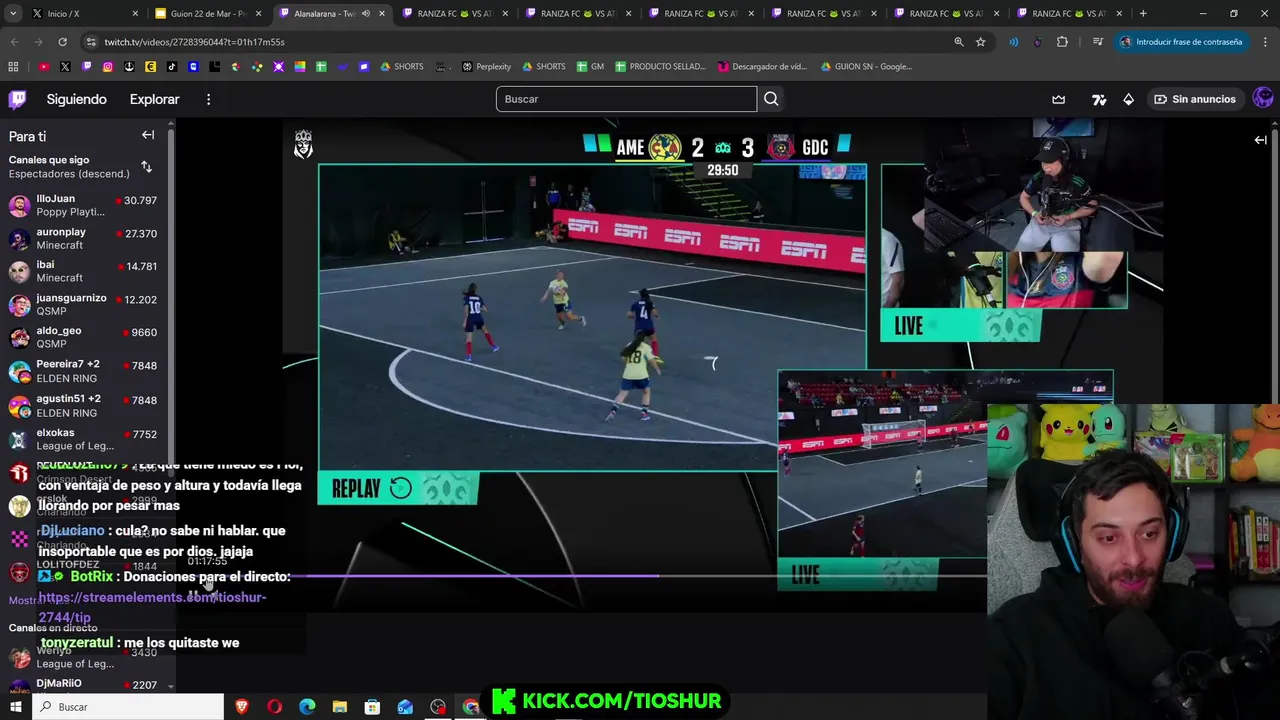Open the Instagram bookmark icon

(108, 66)
